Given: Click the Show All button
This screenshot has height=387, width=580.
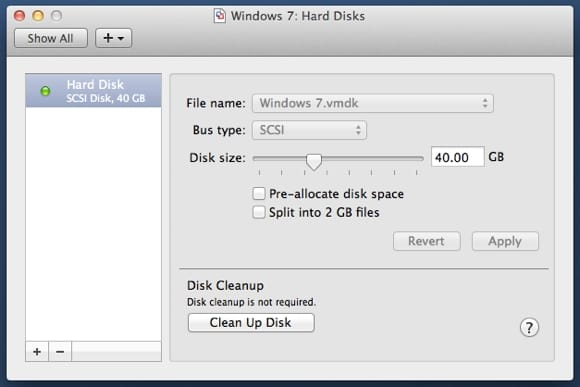Looking at the screenshot, I should [x=51, y=38].
